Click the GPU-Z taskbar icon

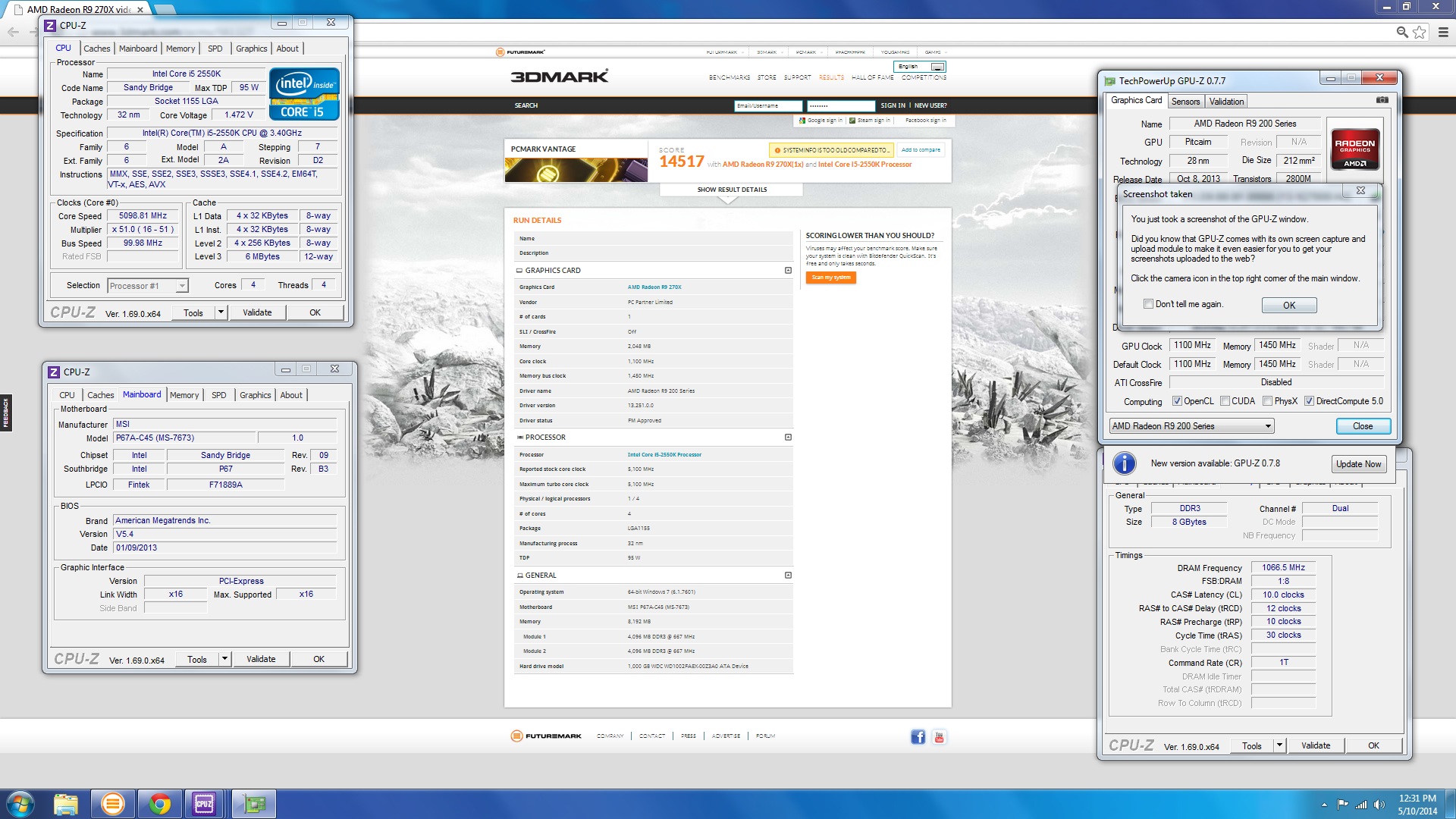tap(254, 804)
